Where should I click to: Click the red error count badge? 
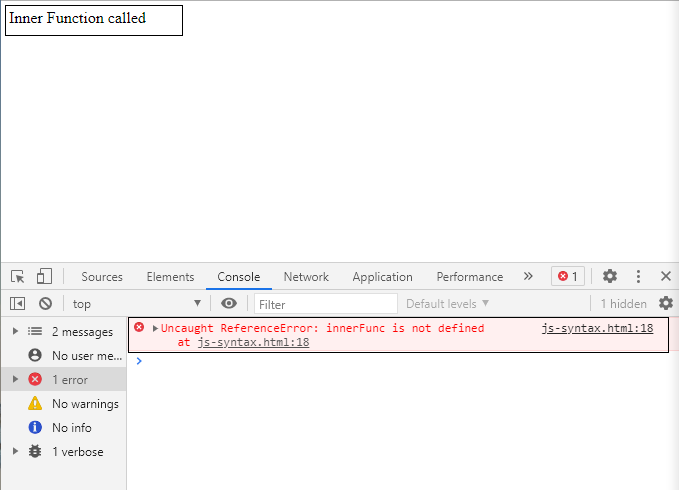(x=567, y=277)
